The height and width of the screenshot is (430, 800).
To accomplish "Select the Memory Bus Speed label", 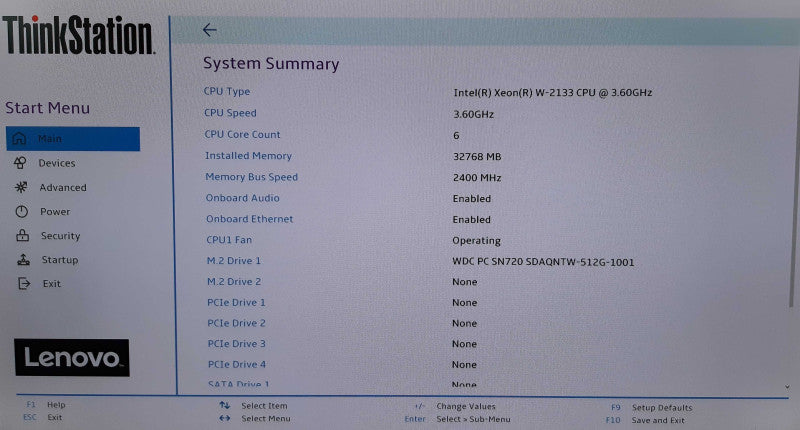I will point(252,176).
